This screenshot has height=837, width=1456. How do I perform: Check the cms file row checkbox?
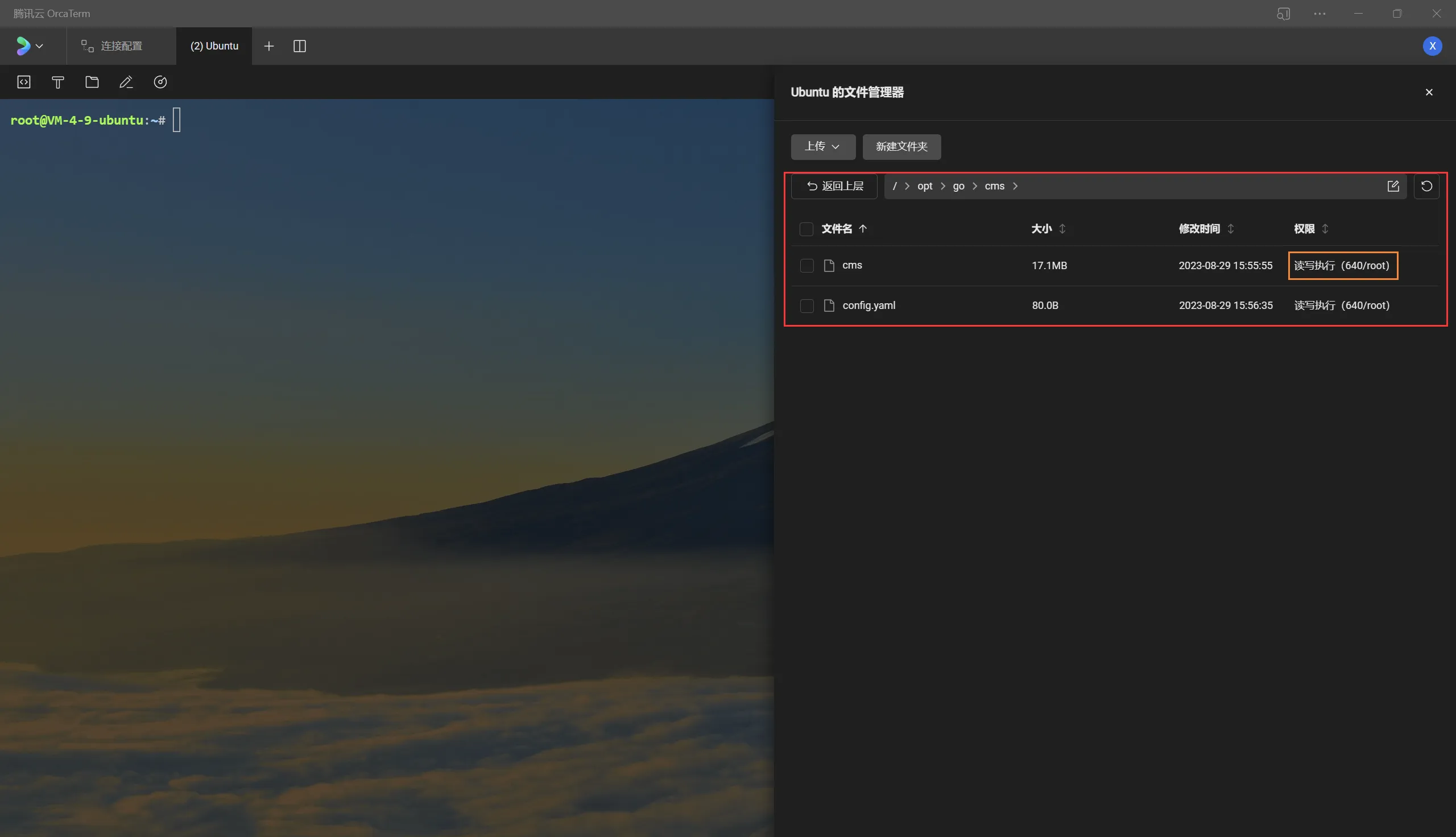tap(806, 266)
